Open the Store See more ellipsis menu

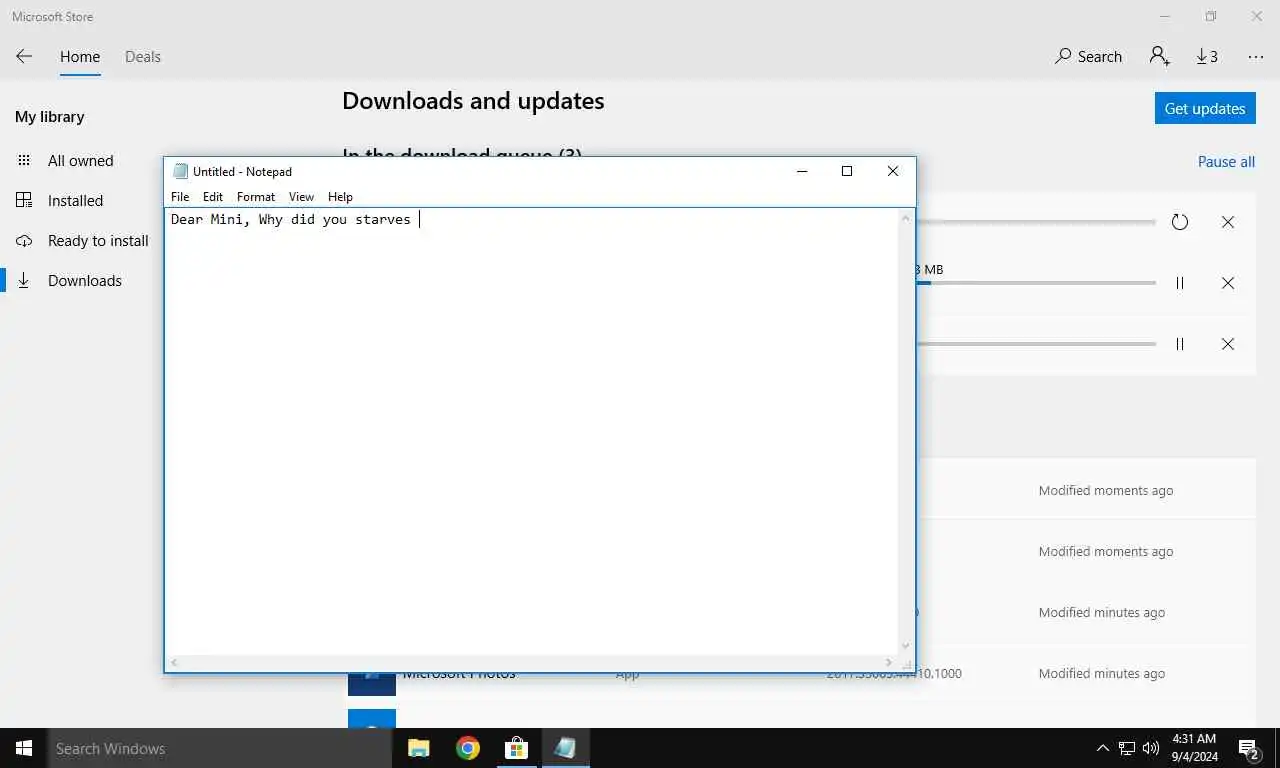1256,57
